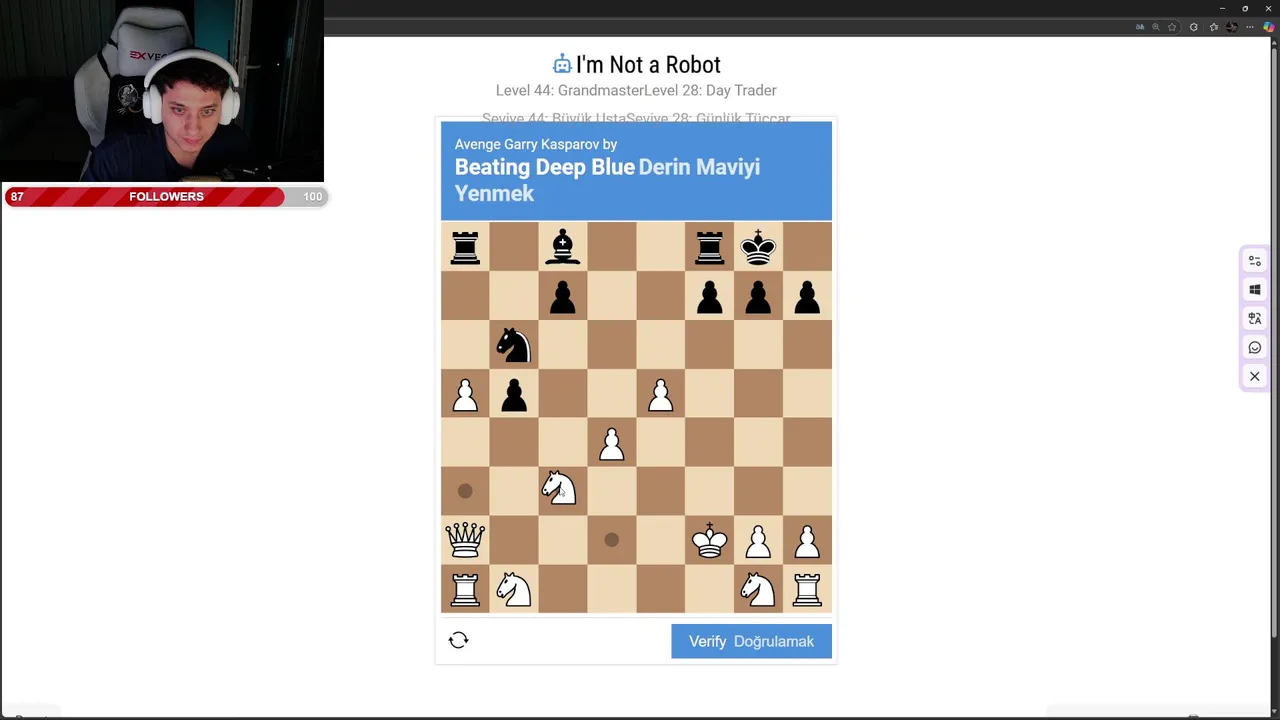Select the white rook on h1
This screenshot has width=1280, height=720.
point(807,589)
